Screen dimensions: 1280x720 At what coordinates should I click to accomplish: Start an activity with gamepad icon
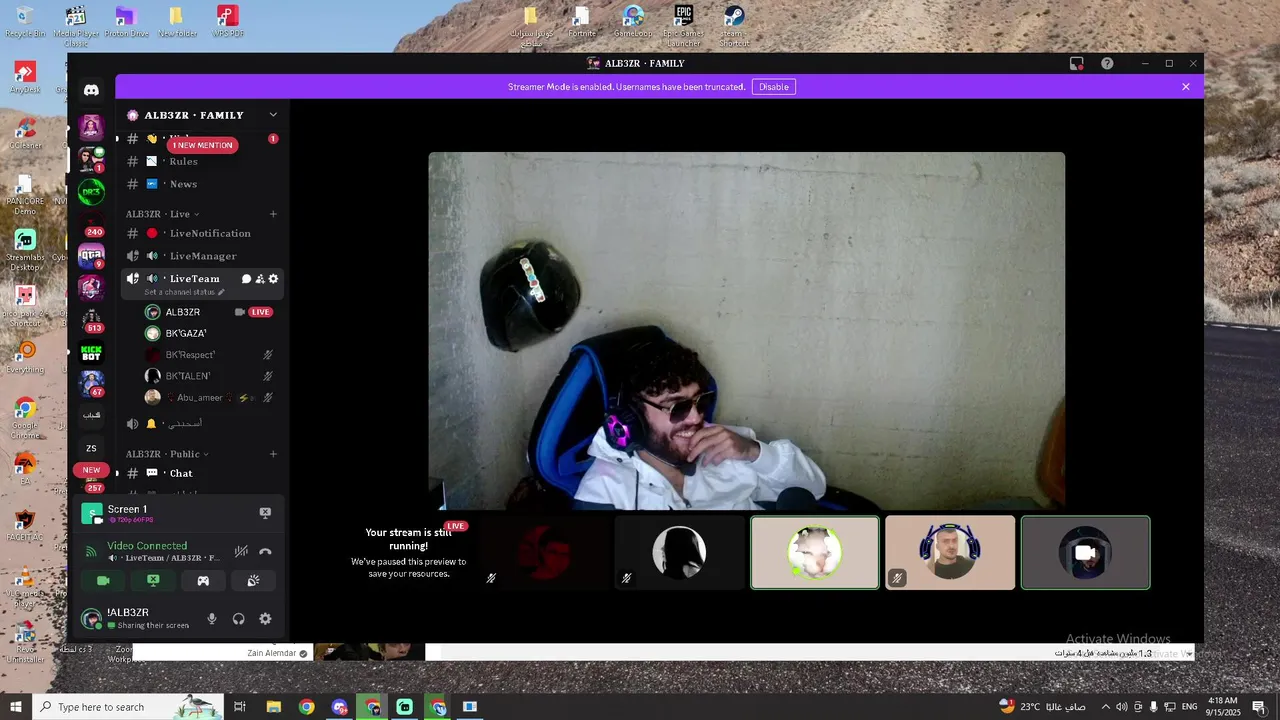coord(203,580)
